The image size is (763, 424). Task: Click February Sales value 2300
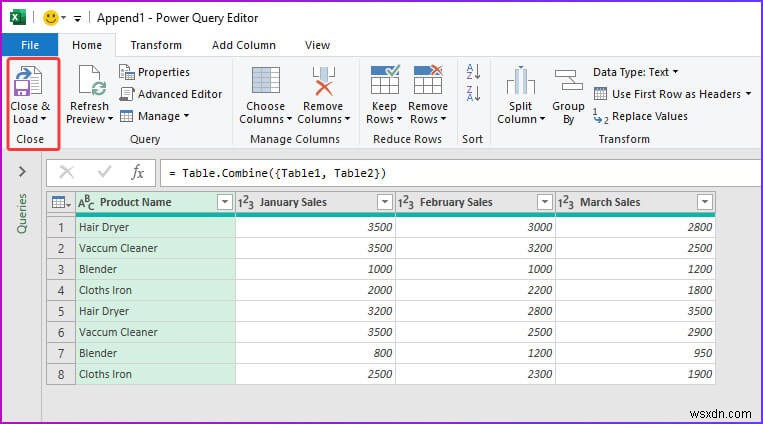tap(475, 374)
